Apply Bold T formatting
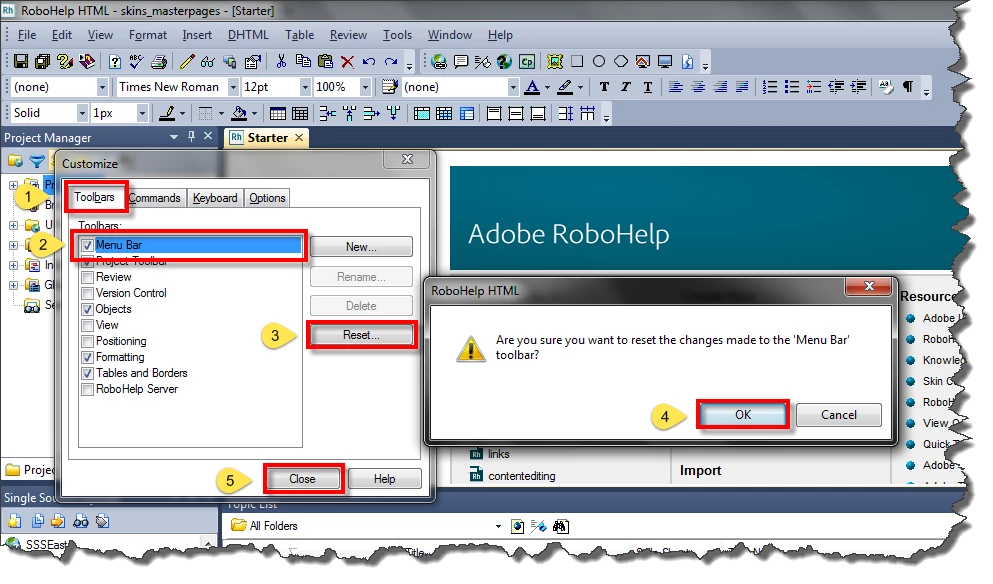 click(604, 87)
